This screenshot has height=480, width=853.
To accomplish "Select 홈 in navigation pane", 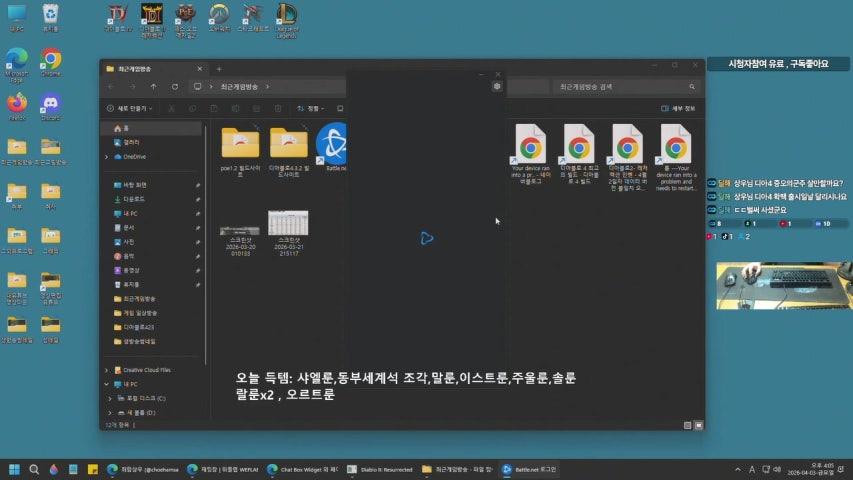I will pyautogui.click(x=152, y=128).
